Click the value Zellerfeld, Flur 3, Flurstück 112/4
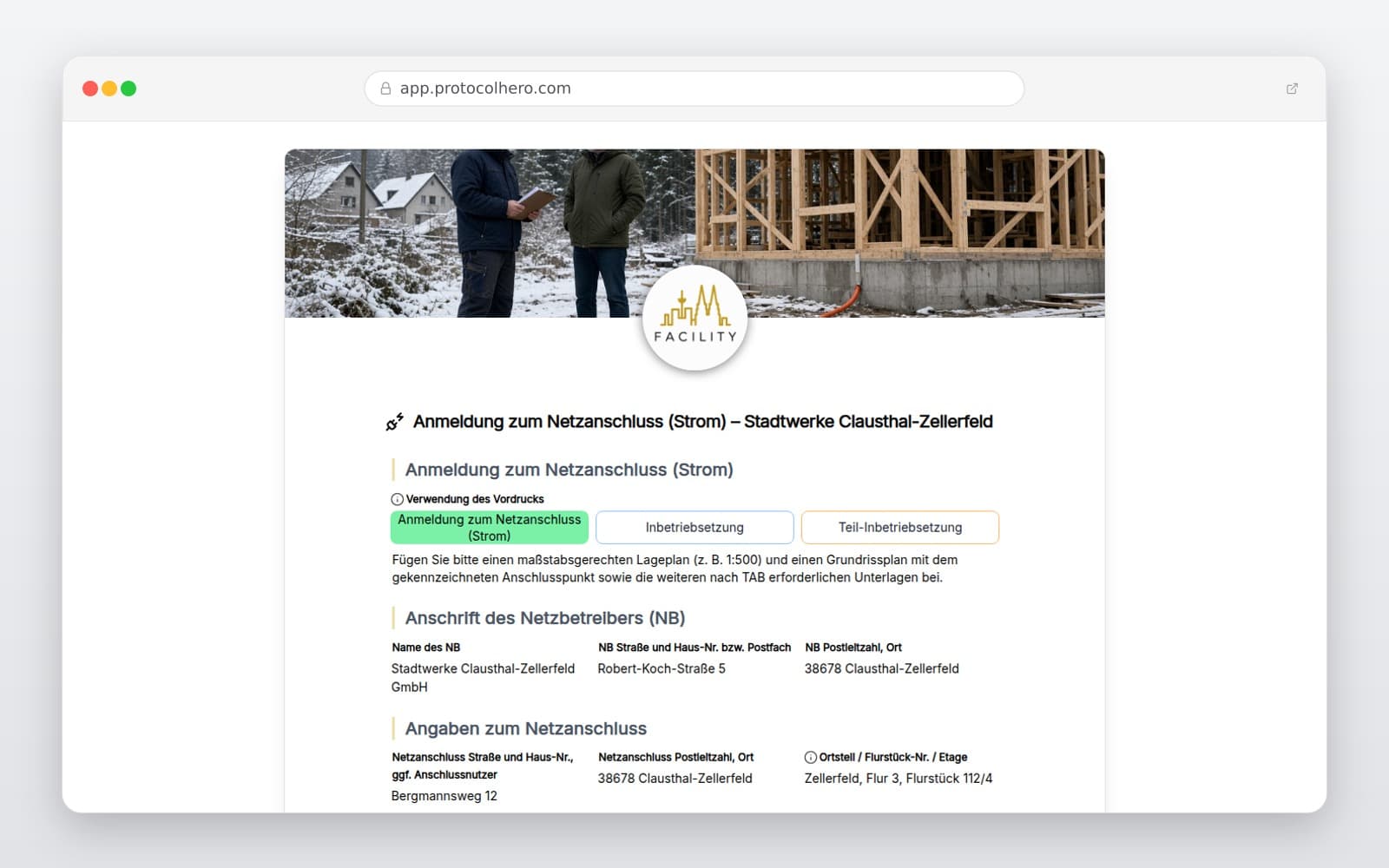 point(899,779)
